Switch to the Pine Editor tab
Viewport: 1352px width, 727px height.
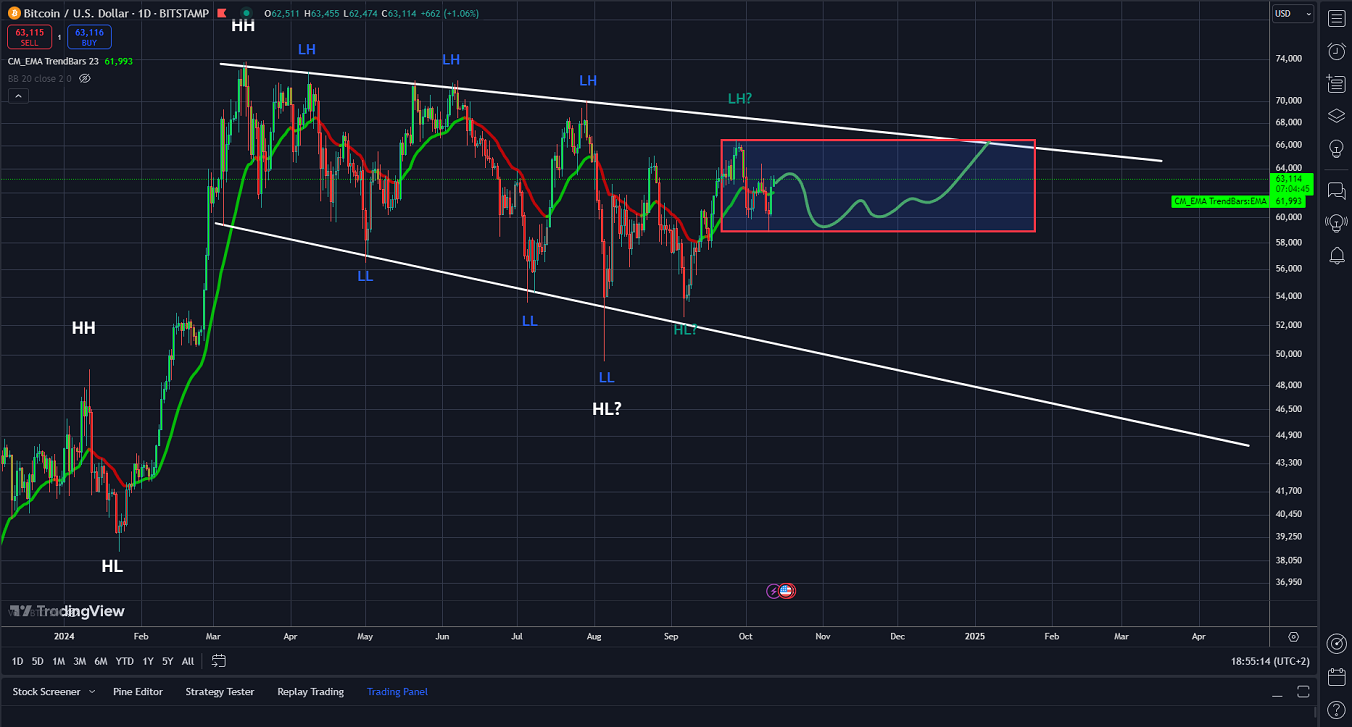click(x=137, y=692)
